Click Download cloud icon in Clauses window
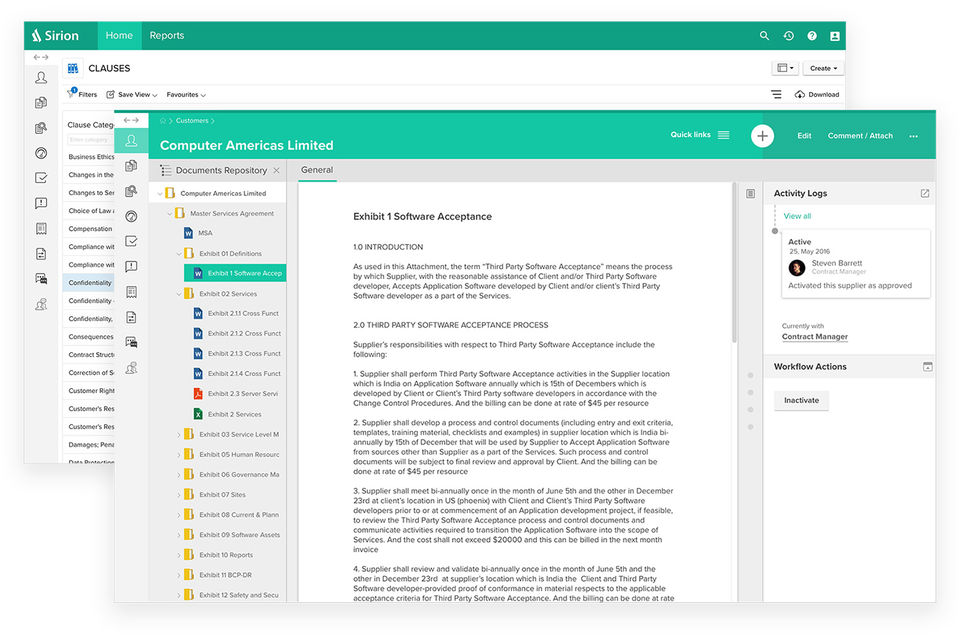 (x=800, y=94)
